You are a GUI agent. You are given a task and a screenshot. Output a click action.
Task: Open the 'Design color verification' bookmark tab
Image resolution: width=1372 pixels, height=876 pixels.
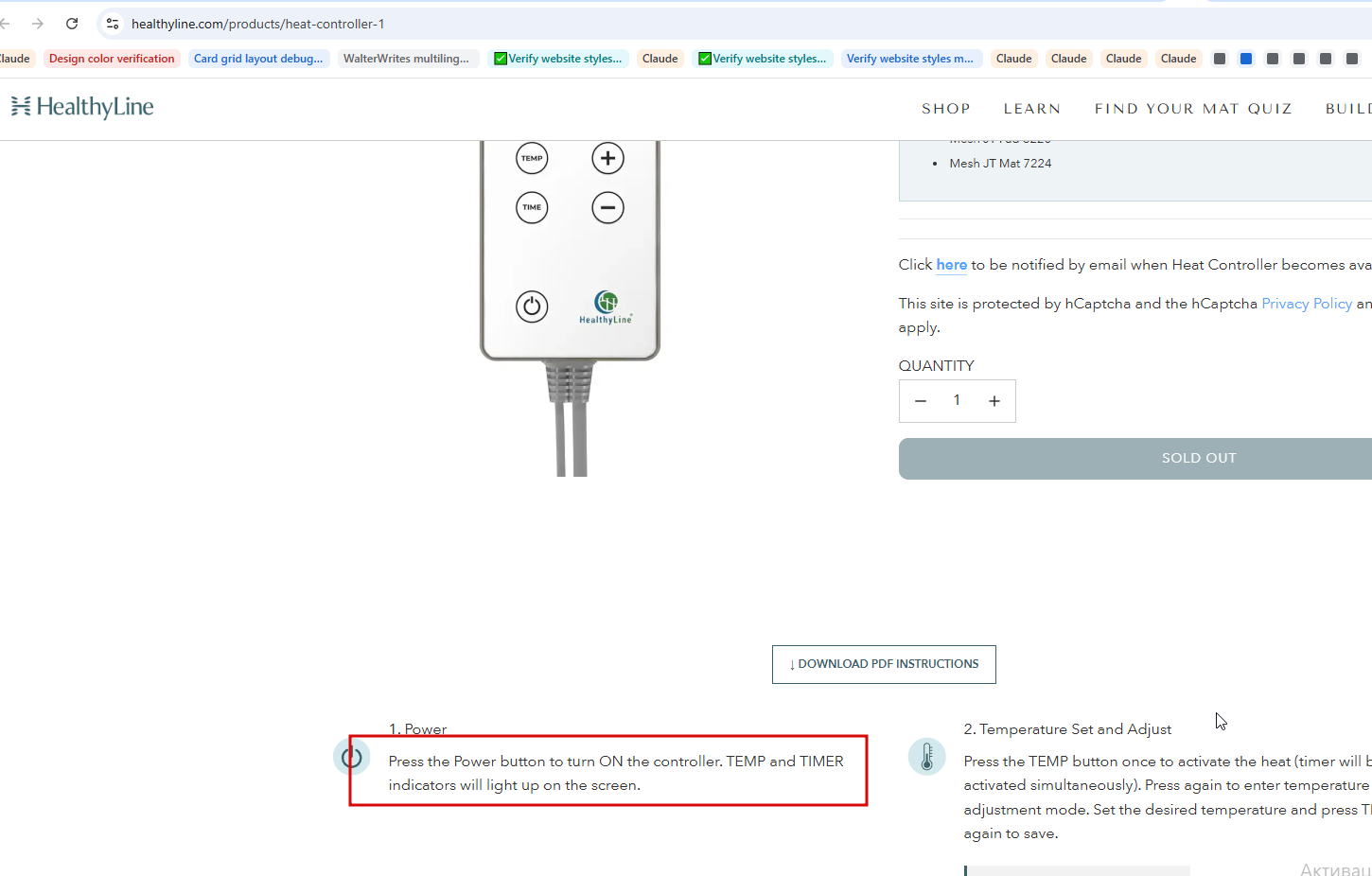click(112, 59)
